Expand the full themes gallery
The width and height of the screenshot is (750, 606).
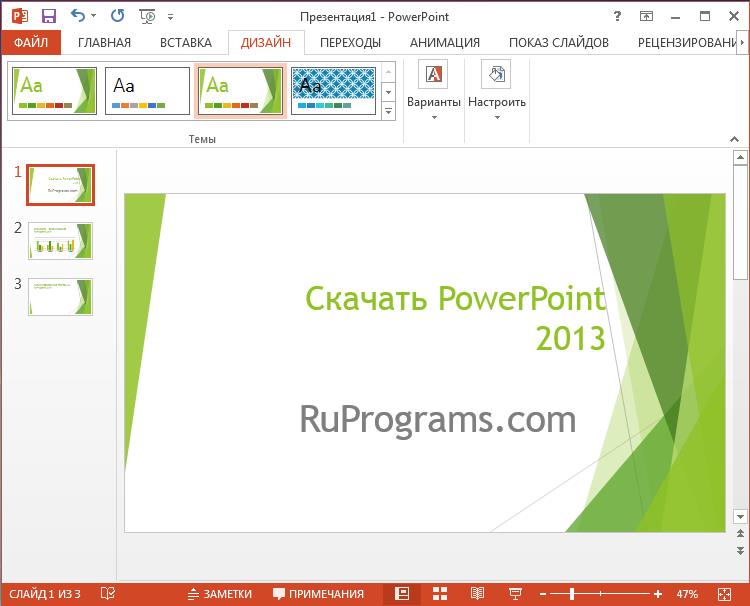pos(388,111)
